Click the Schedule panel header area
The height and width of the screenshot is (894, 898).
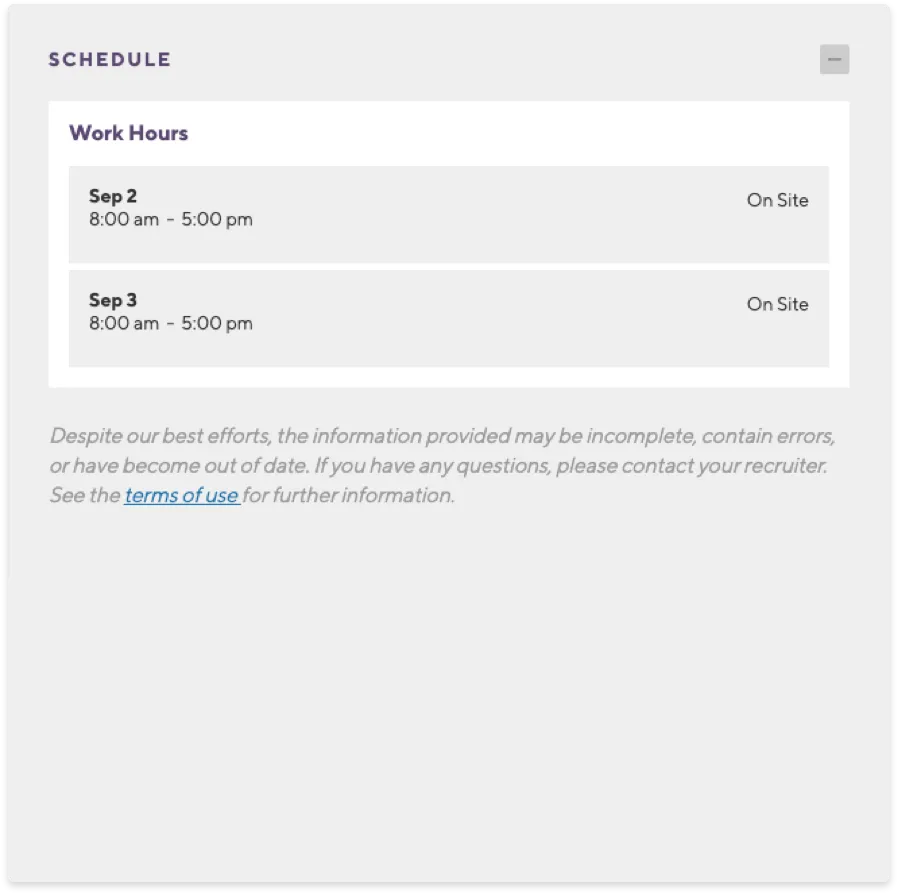coord(448,60)
